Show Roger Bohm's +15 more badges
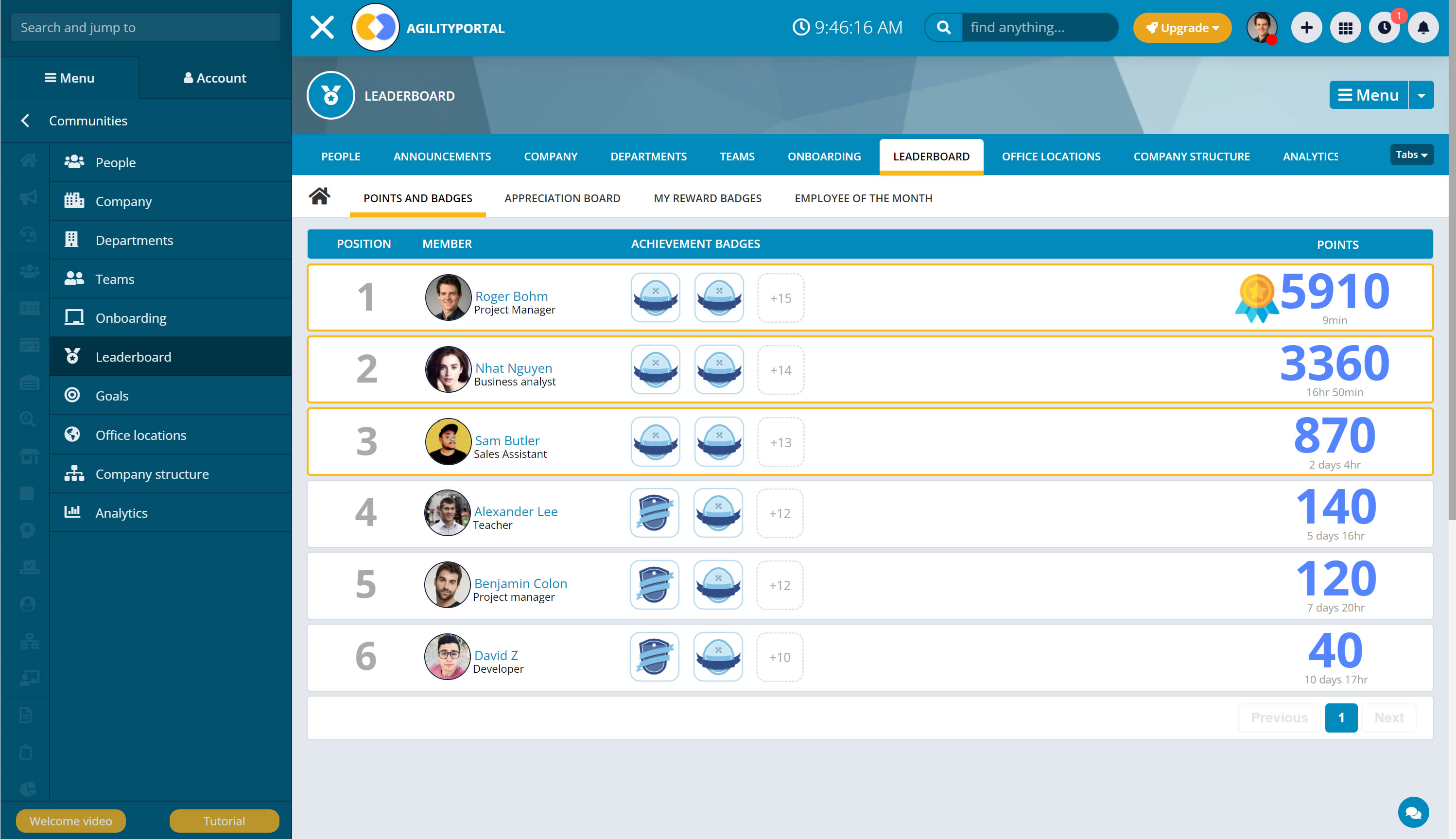The height and width of the screenshot is (839, 1456). (x=780, y=298)
